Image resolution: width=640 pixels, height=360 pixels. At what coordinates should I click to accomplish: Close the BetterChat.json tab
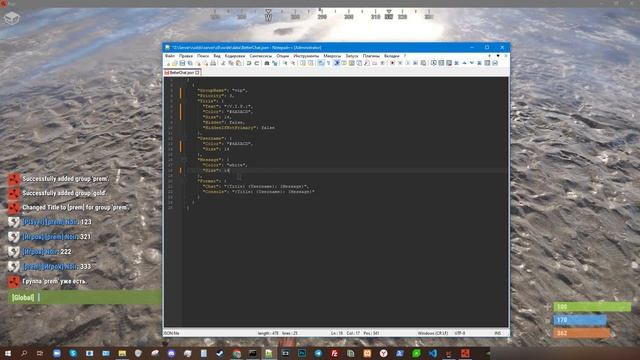pos(197,73)
